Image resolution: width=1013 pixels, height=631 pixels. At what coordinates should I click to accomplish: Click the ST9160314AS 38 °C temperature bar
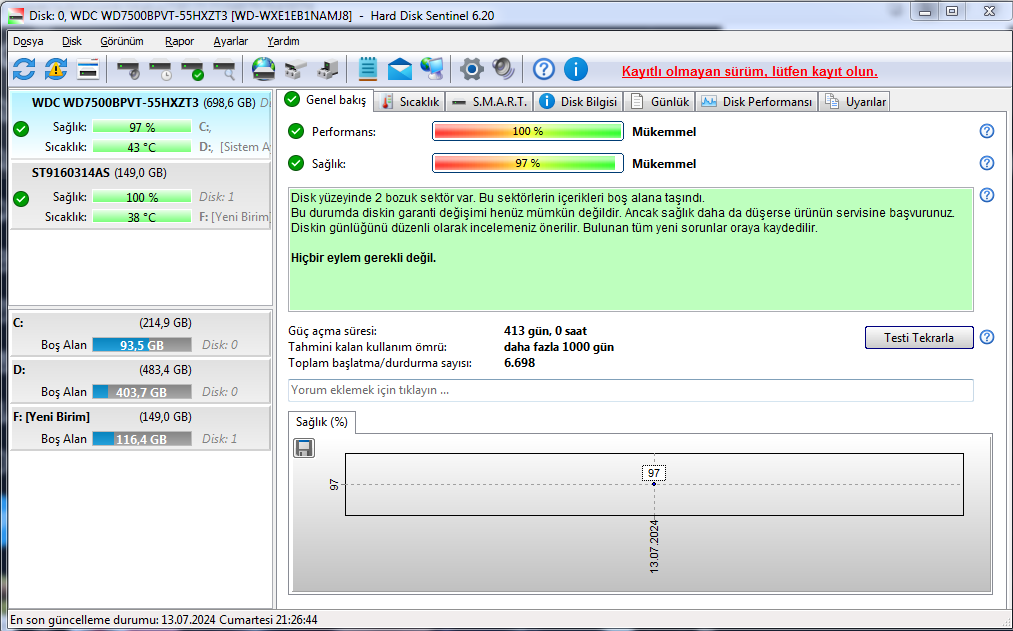tap(141, 217)
